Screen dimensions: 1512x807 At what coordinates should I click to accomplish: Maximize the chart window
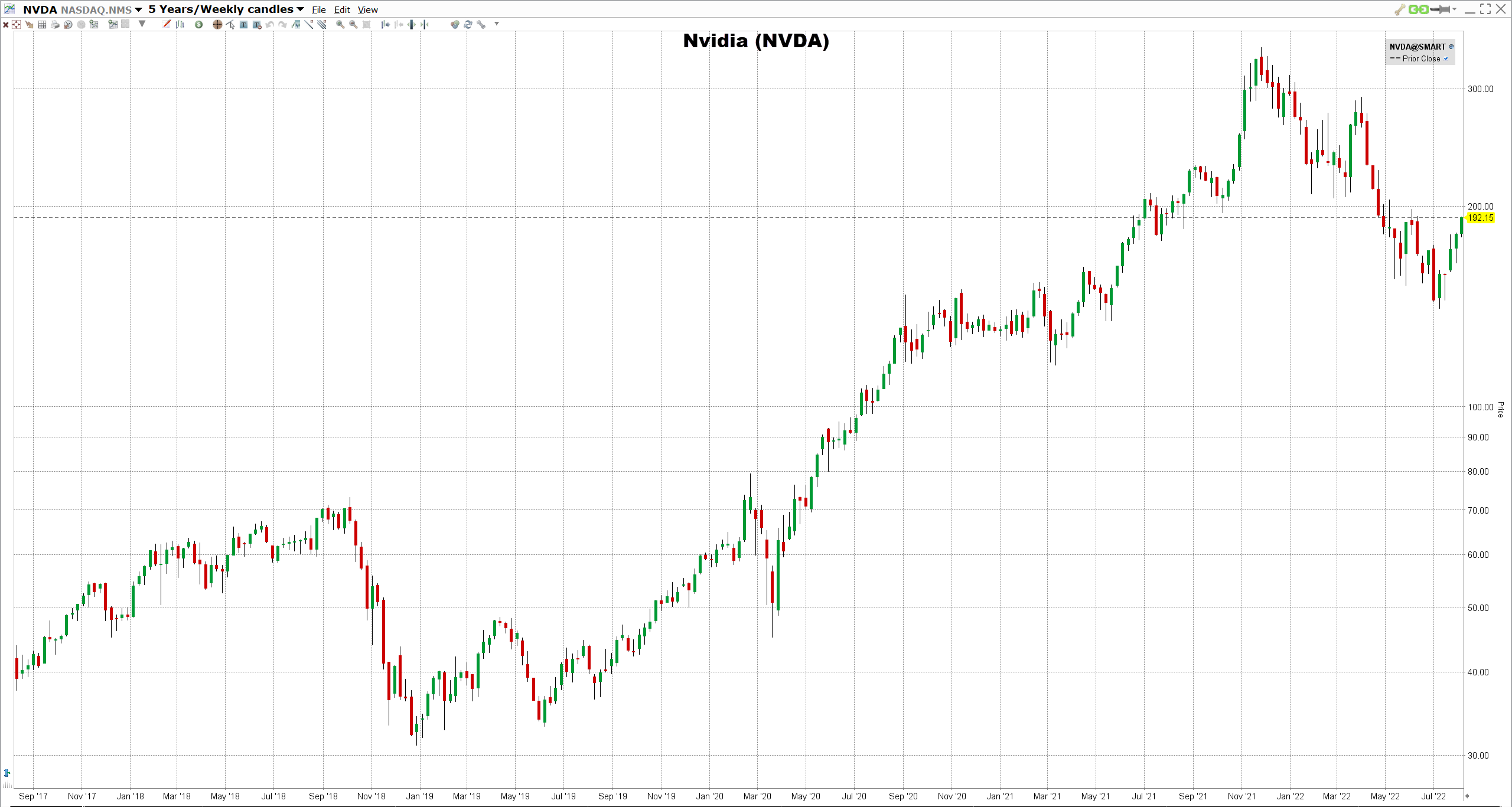[1485, 9]
